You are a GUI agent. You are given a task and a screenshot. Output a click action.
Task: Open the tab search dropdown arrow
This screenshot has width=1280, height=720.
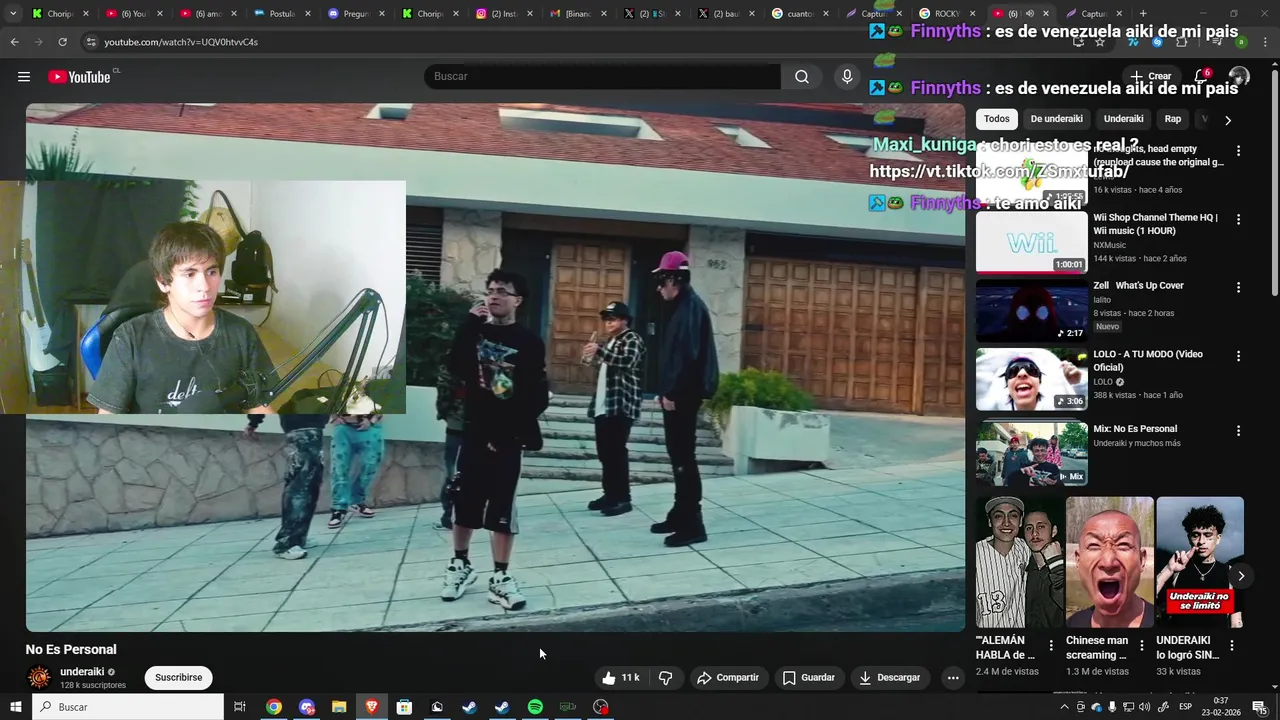12,14
